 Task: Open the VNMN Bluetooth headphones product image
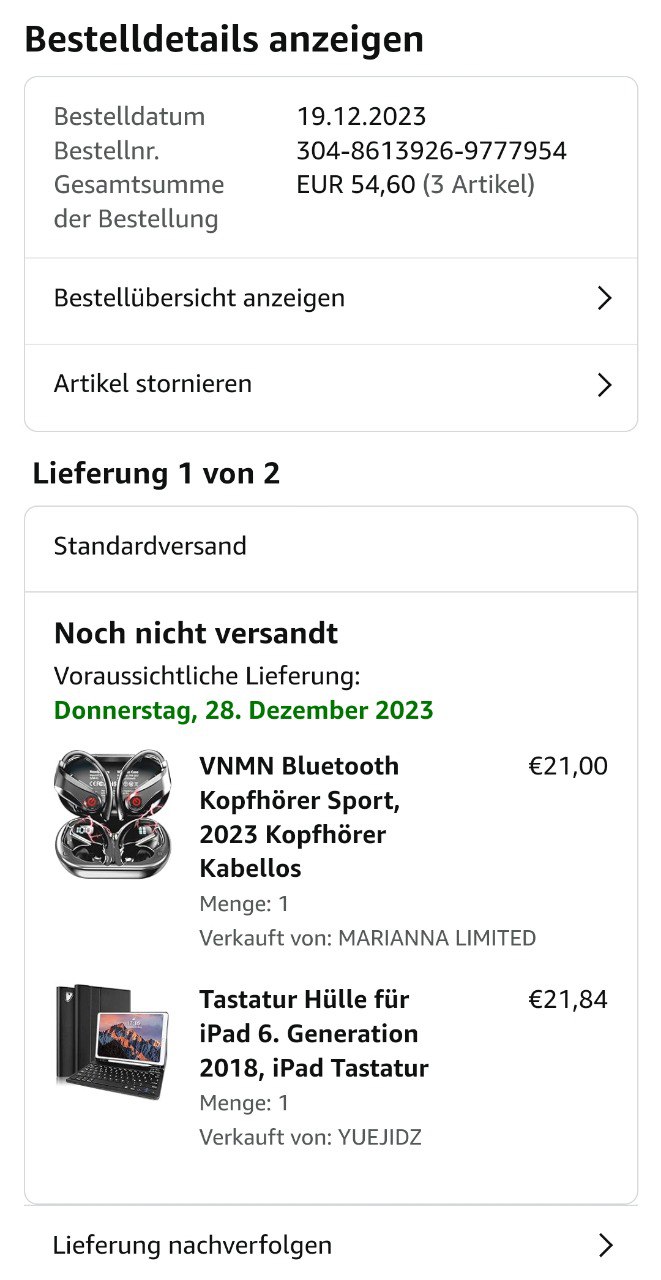tap(113, 815)
